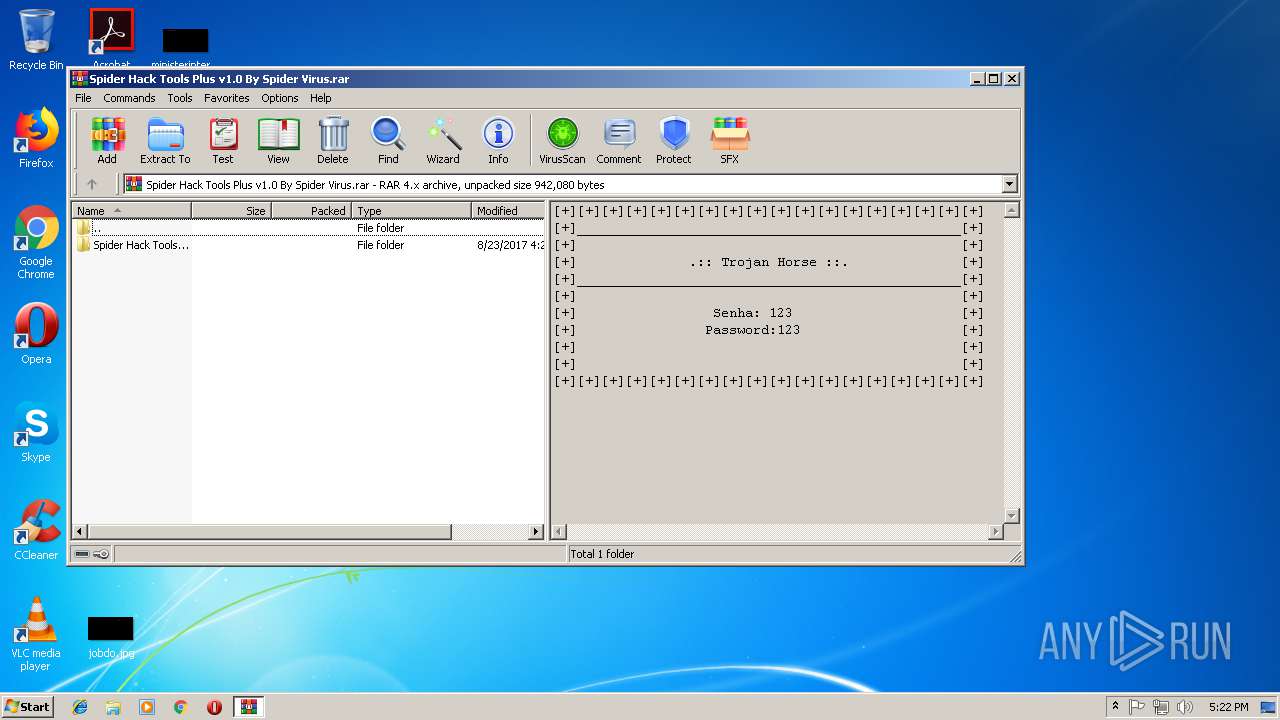Start VirusScan on the archive
The width and height of the screenshot is (1280, 720).
tap(562, 141)
